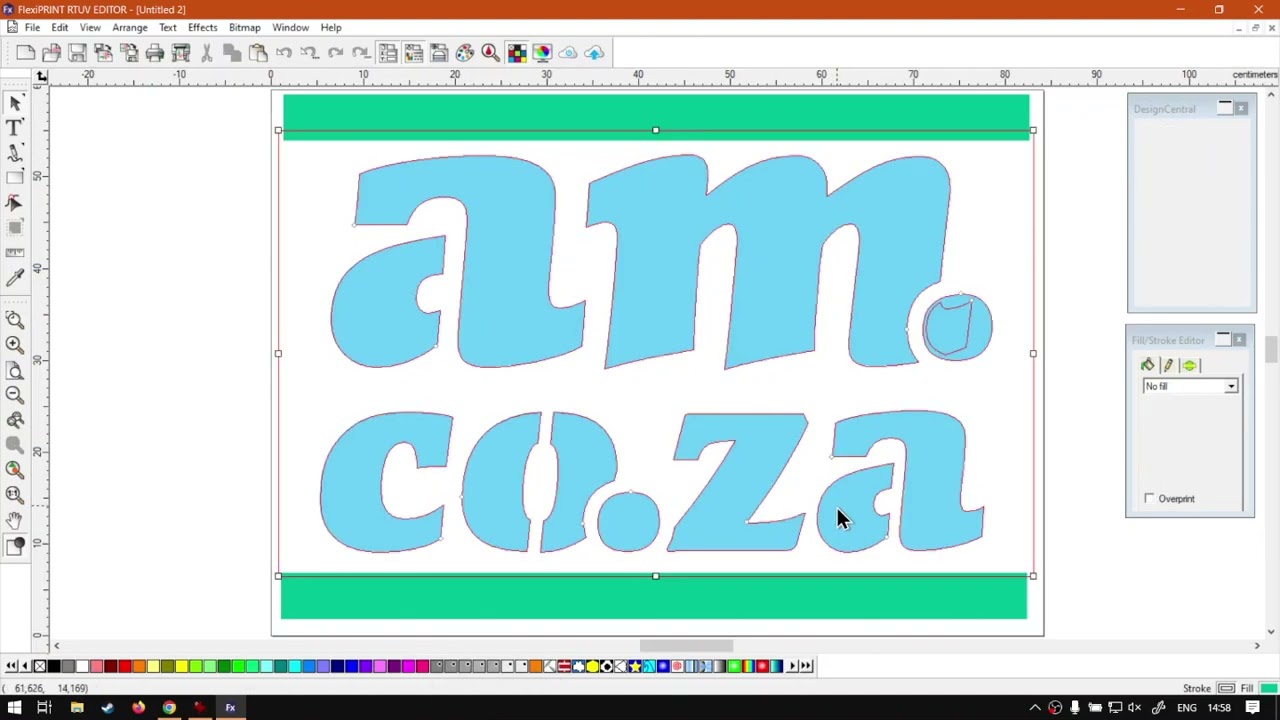Create a new document from toolbar
The width and height of the screenshot is (1280, 720).
click(x=26, y=53)
